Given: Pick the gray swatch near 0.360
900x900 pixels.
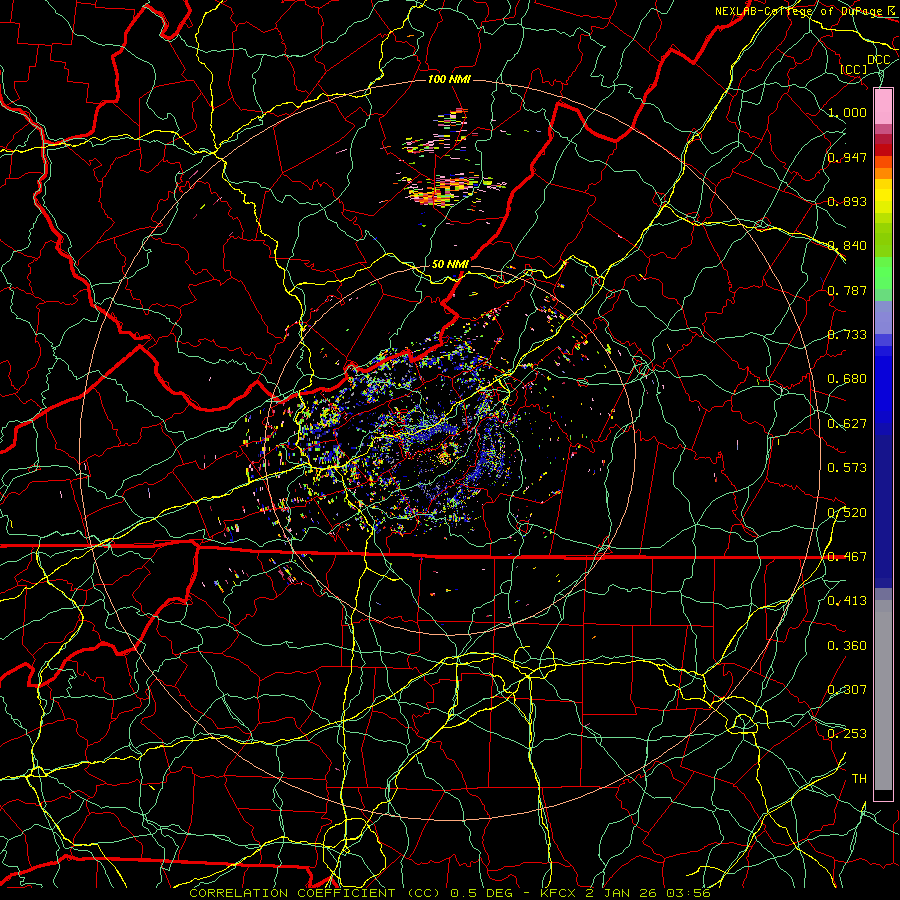Looking at the screenshot, I should tap(883, 695).
